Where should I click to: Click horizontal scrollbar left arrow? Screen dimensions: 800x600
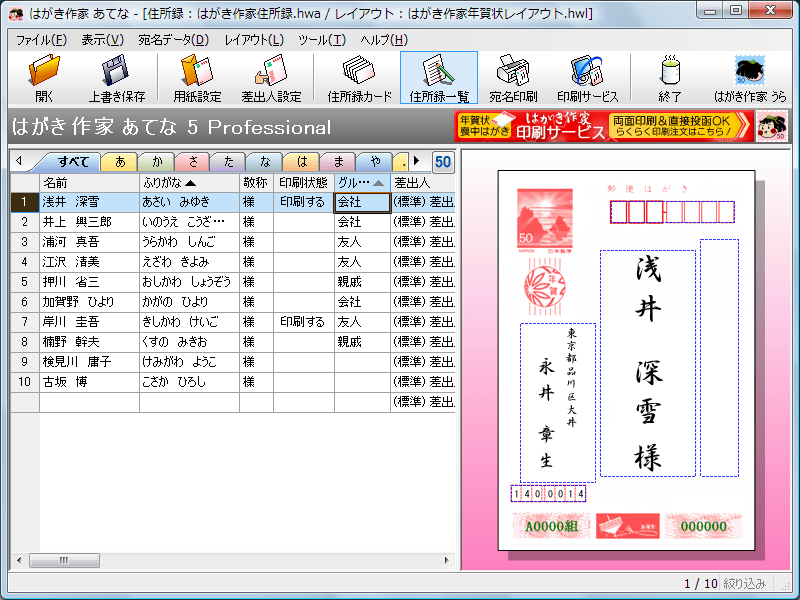[19, 560]
